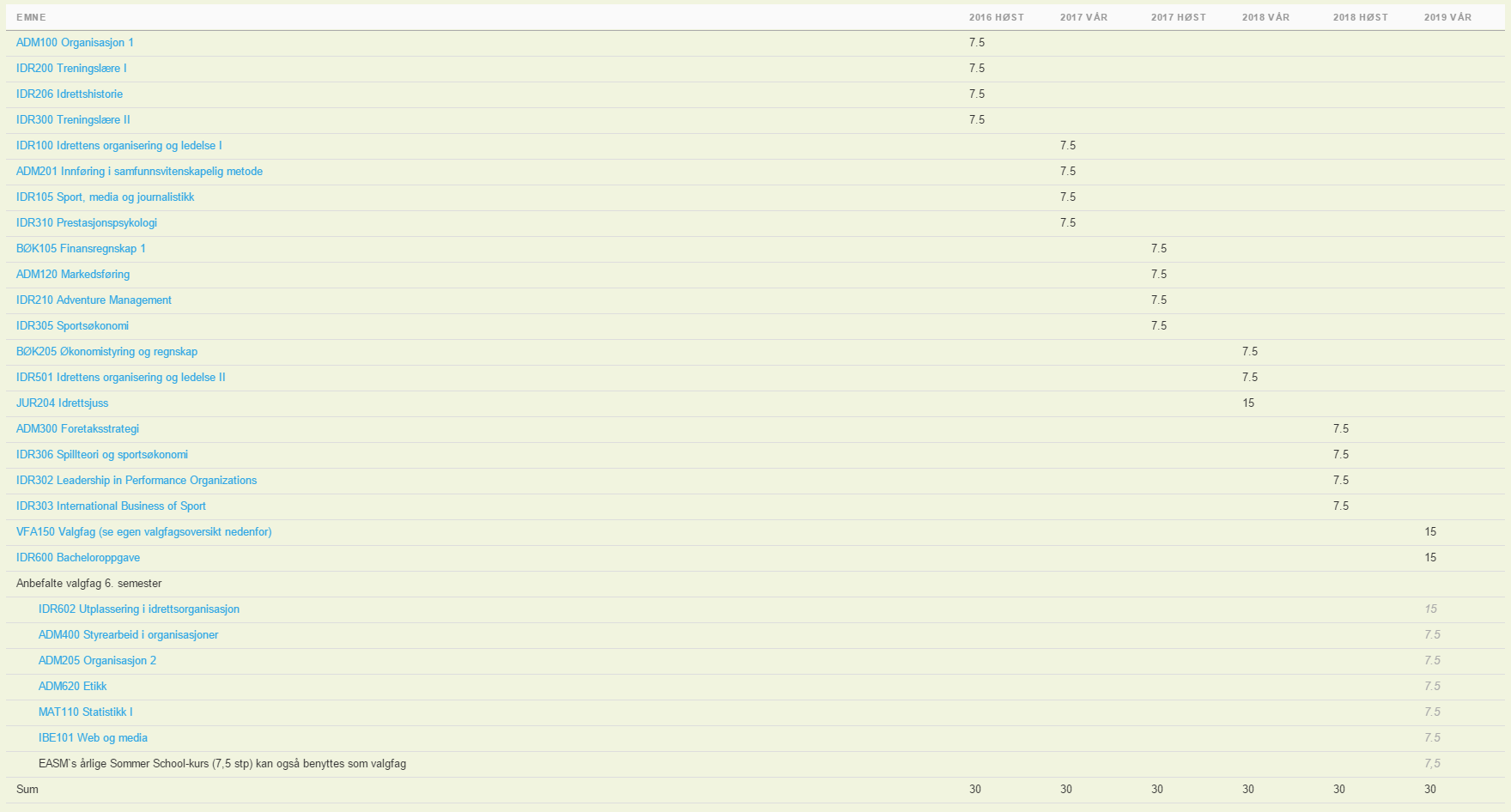Image resolution: width=1511 pixels, height=812 pixels.
Task: Click 'Anbefalte valgfag 6. semester' heading
Action: (89, 584)
